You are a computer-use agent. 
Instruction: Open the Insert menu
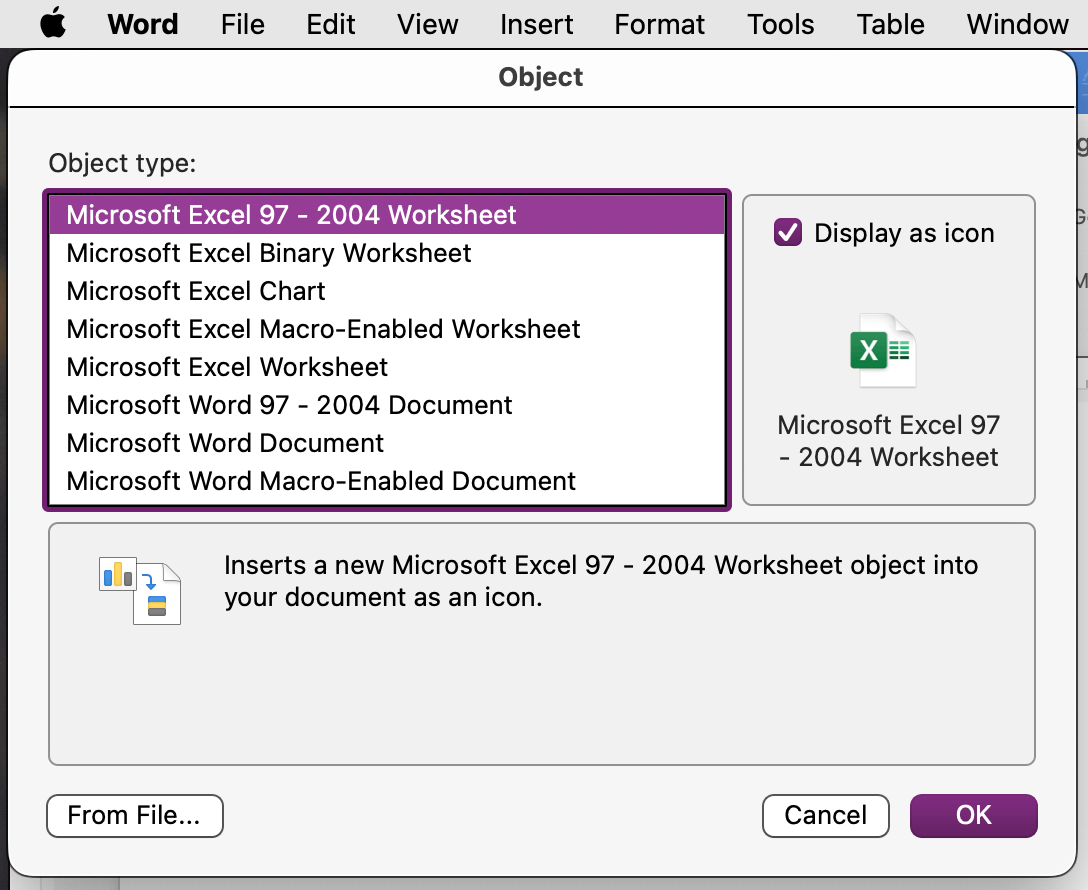click(537, 24)
